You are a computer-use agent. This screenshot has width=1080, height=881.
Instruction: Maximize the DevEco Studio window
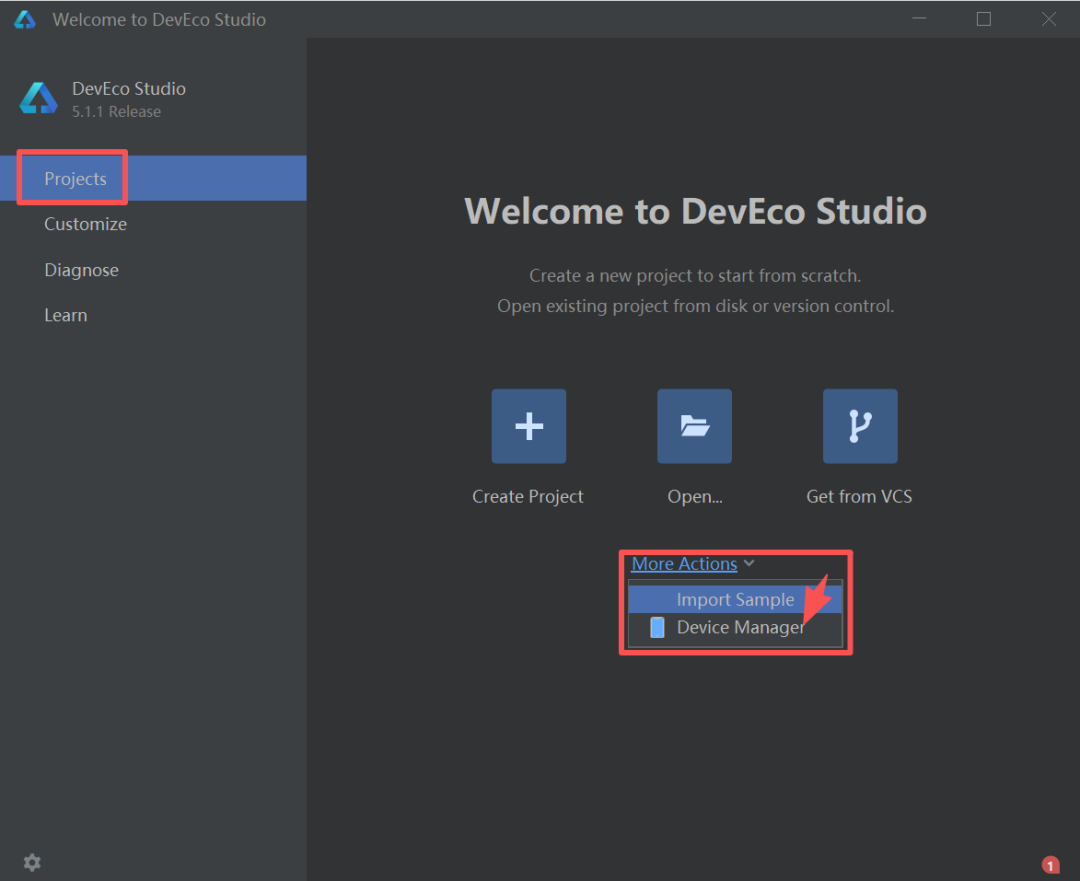[984, 19]
